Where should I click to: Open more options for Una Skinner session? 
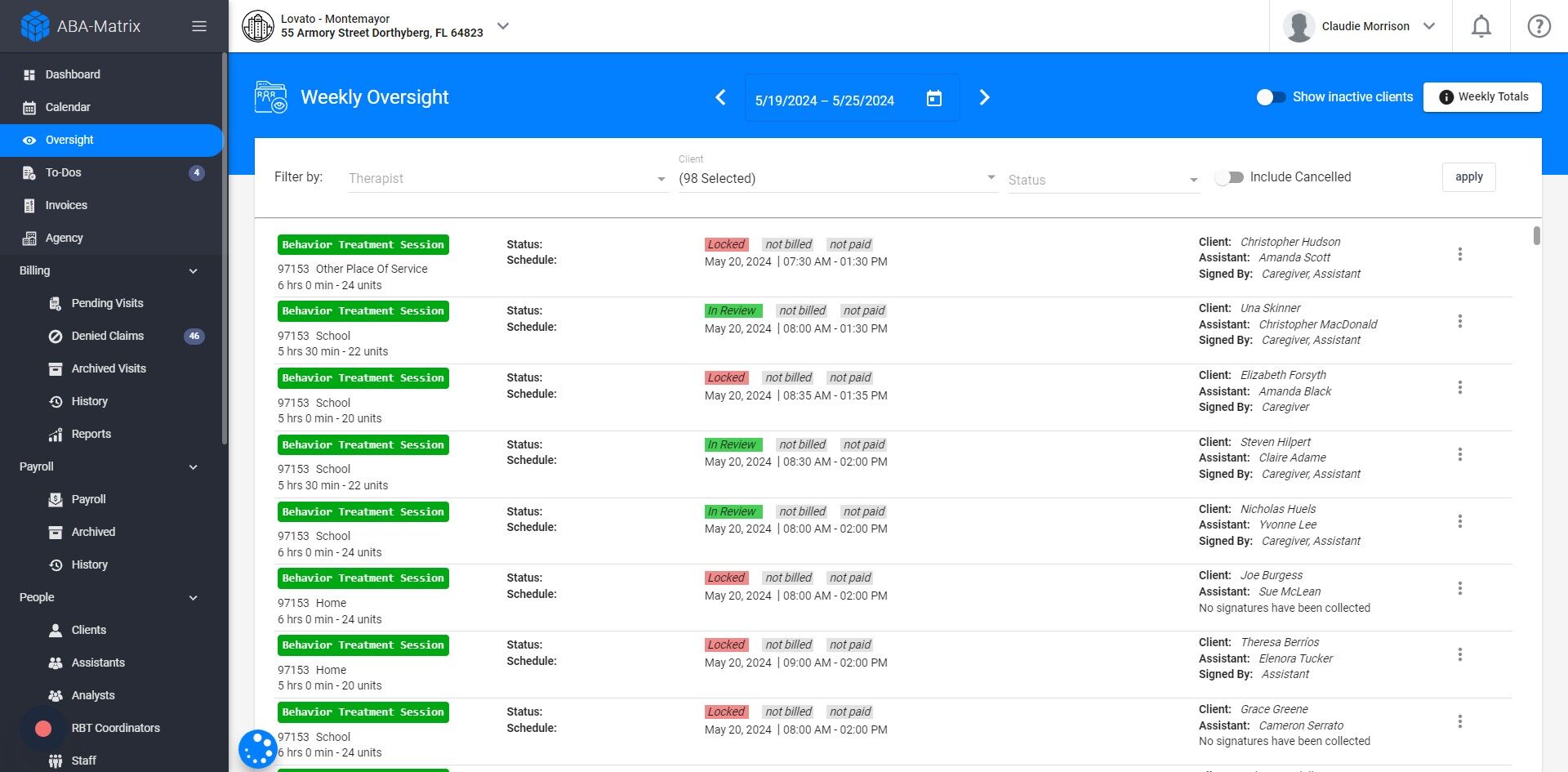(1460, 322)
